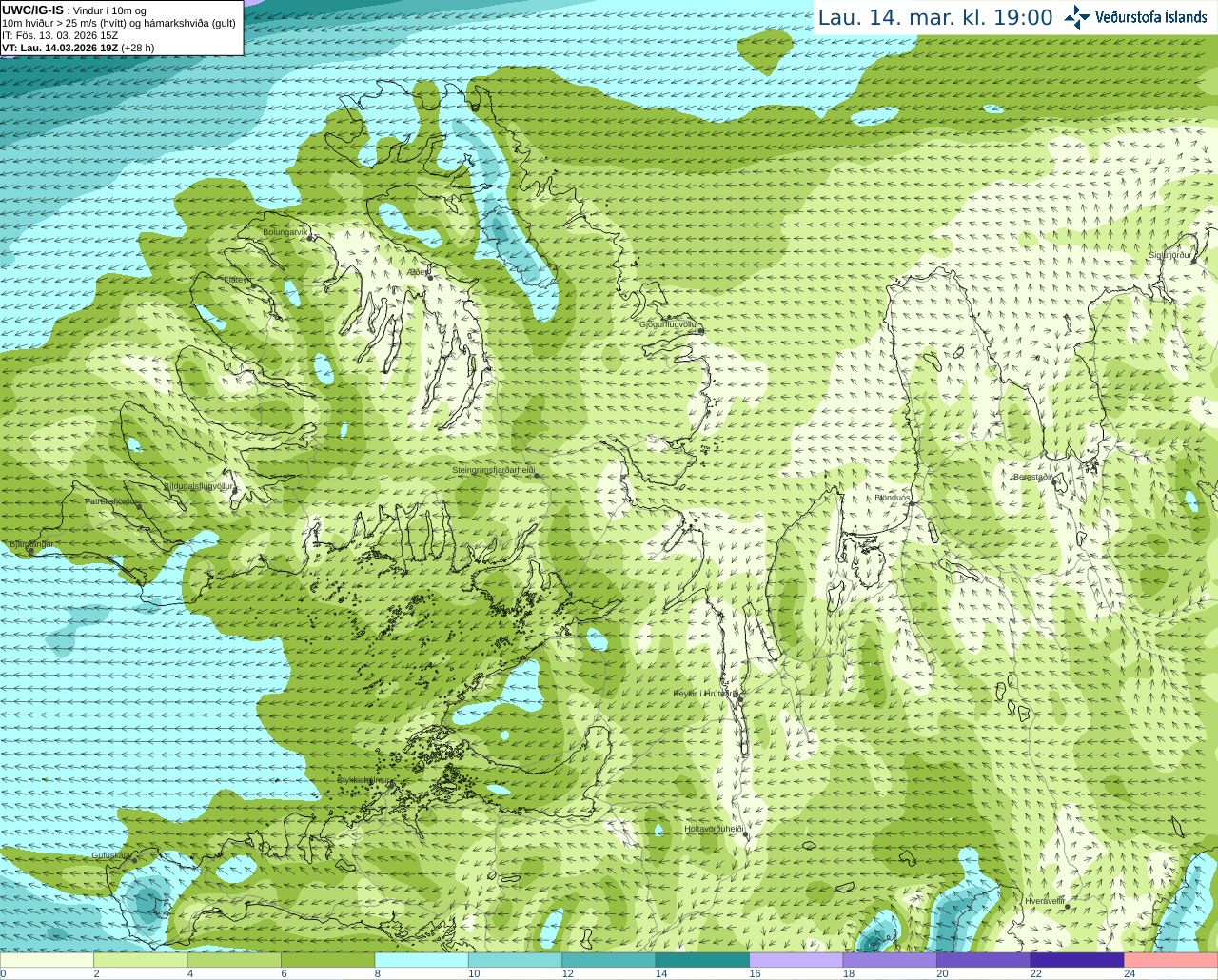
Task: Click the darker green 6–8 m/s legend swatch
Action: (327, 960)
